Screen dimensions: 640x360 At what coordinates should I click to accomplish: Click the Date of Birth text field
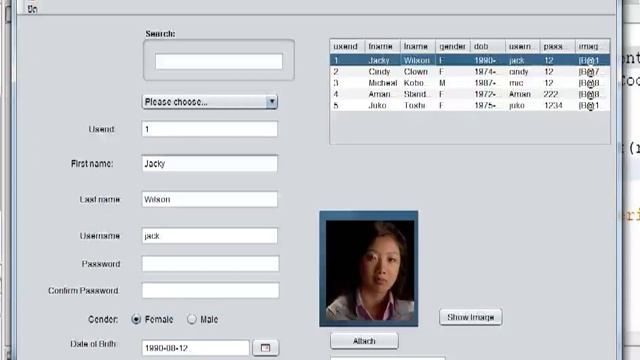click(x=196, y=348)
